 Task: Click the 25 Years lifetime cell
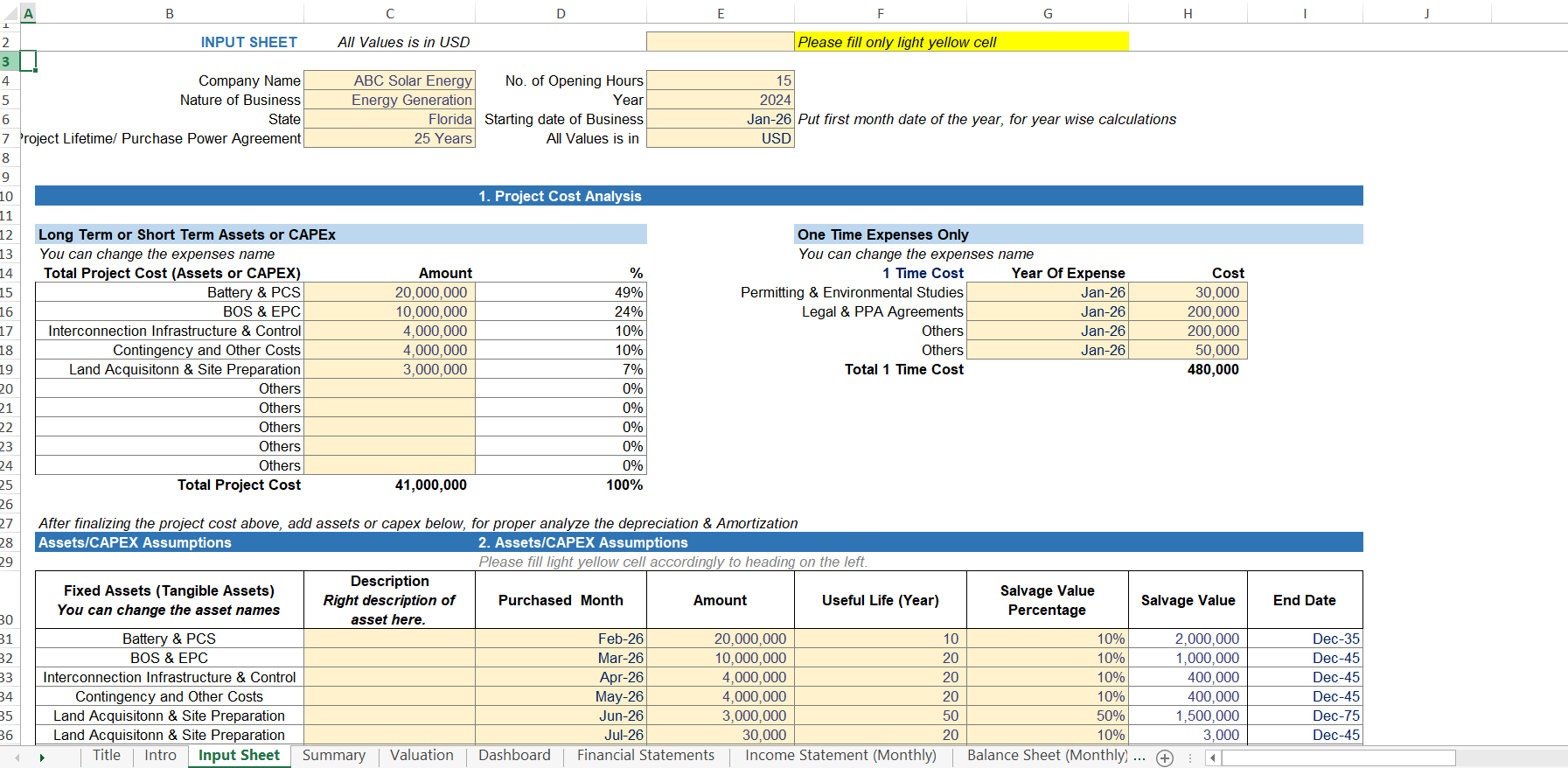click(x=389, y=138)
